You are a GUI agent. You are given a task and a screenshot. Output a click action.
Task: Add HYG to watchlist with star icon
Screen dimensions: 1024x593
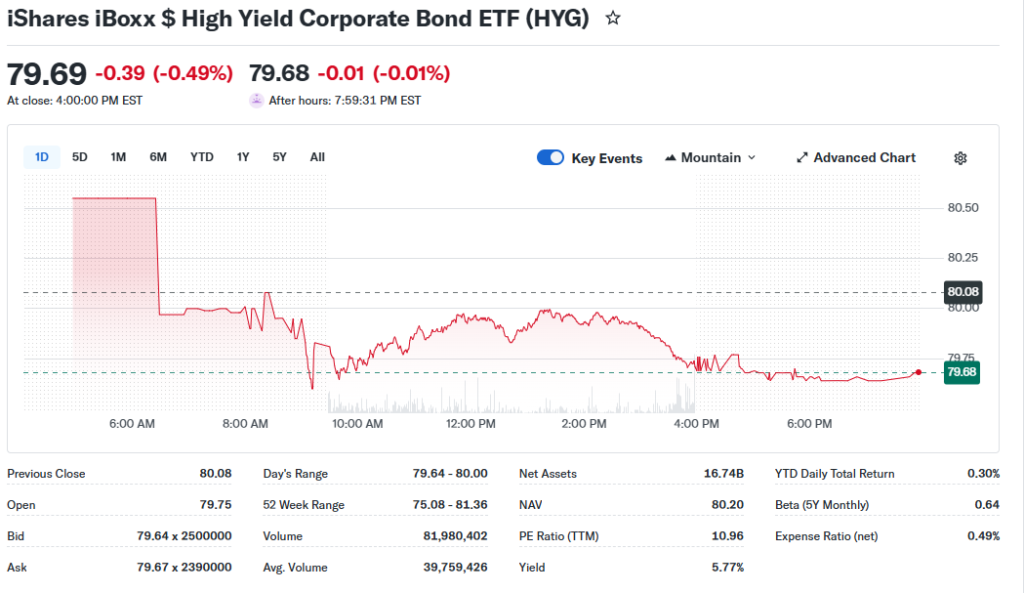coord(613,18)
